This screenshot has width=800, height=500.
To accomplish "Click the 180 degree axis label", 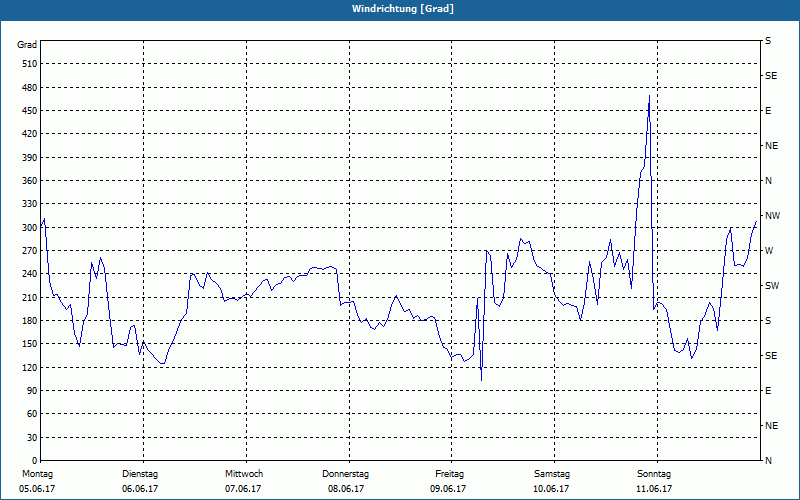I will point(30,320).
